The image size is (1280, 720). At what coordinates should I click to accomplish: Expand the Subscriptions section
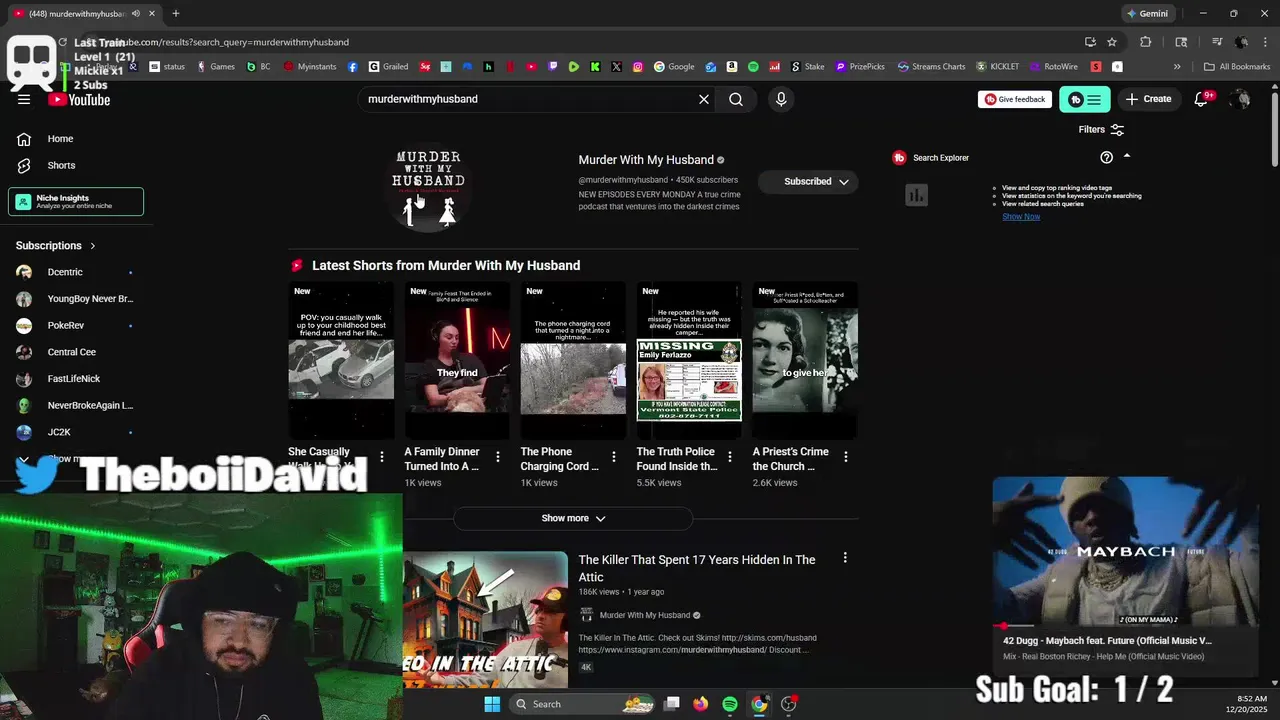point(56,245)
